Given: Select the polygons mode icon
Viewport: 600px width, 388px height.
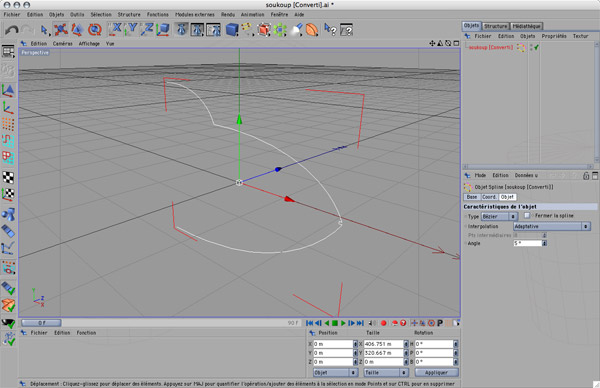Looking at the screenshot, I should click(x=8, y=157).
